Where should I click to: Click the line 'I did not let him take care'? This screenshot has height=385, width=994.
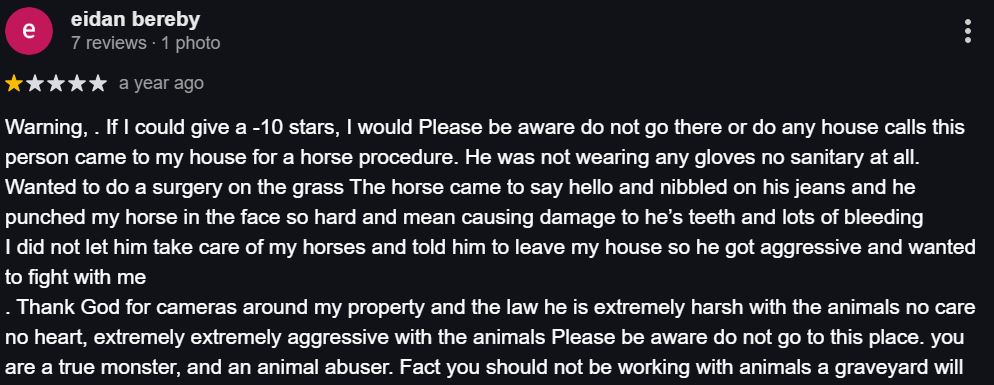click(x=490, y=247)
